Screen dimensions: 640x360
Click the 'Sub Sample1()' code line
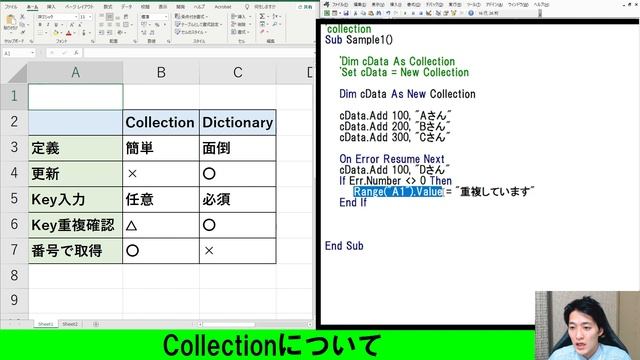click(x=359, y=40)
